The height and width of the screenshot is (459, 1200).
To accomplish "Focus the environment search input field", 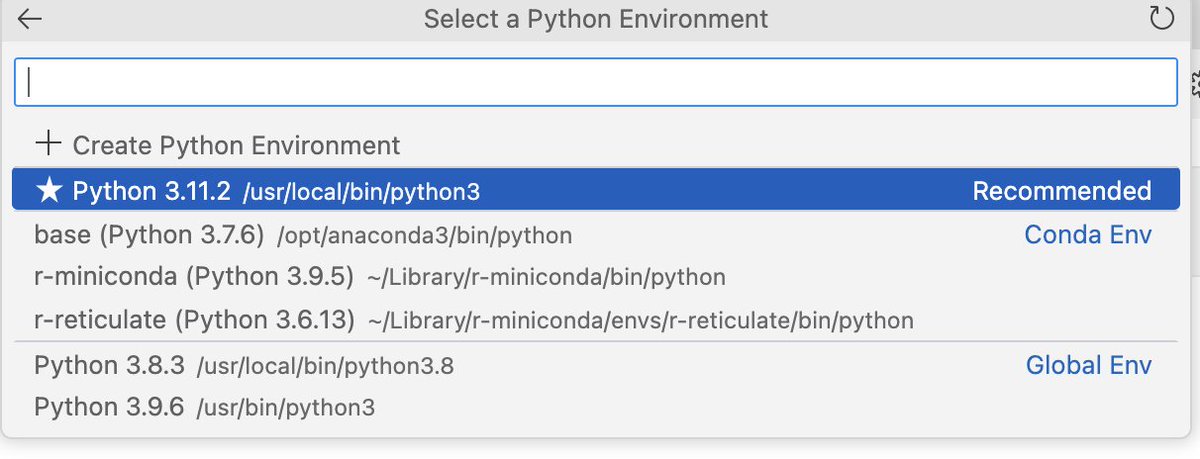I will [596, 82].
